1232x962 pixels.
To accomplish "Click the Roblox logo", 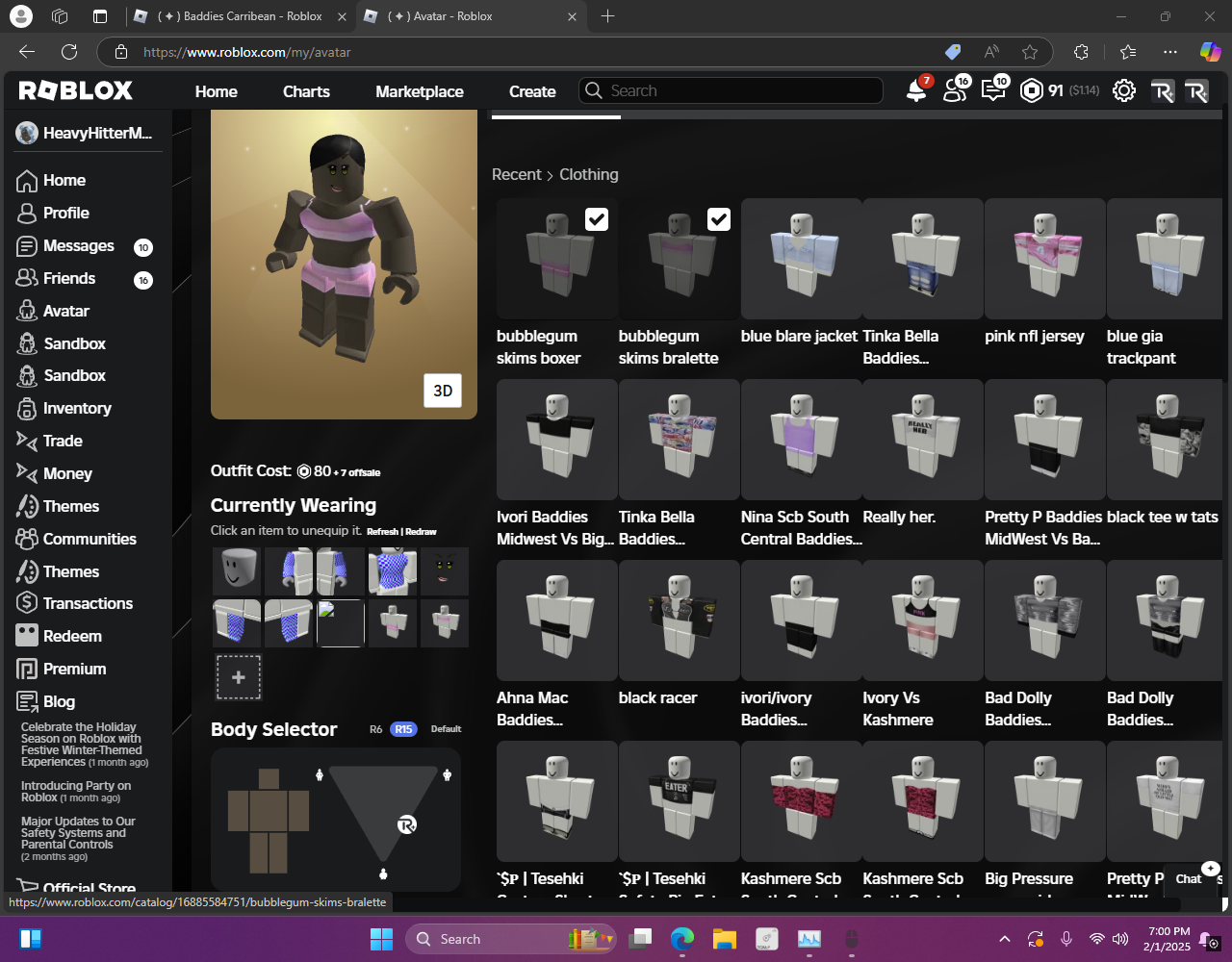I will (76, 91).
